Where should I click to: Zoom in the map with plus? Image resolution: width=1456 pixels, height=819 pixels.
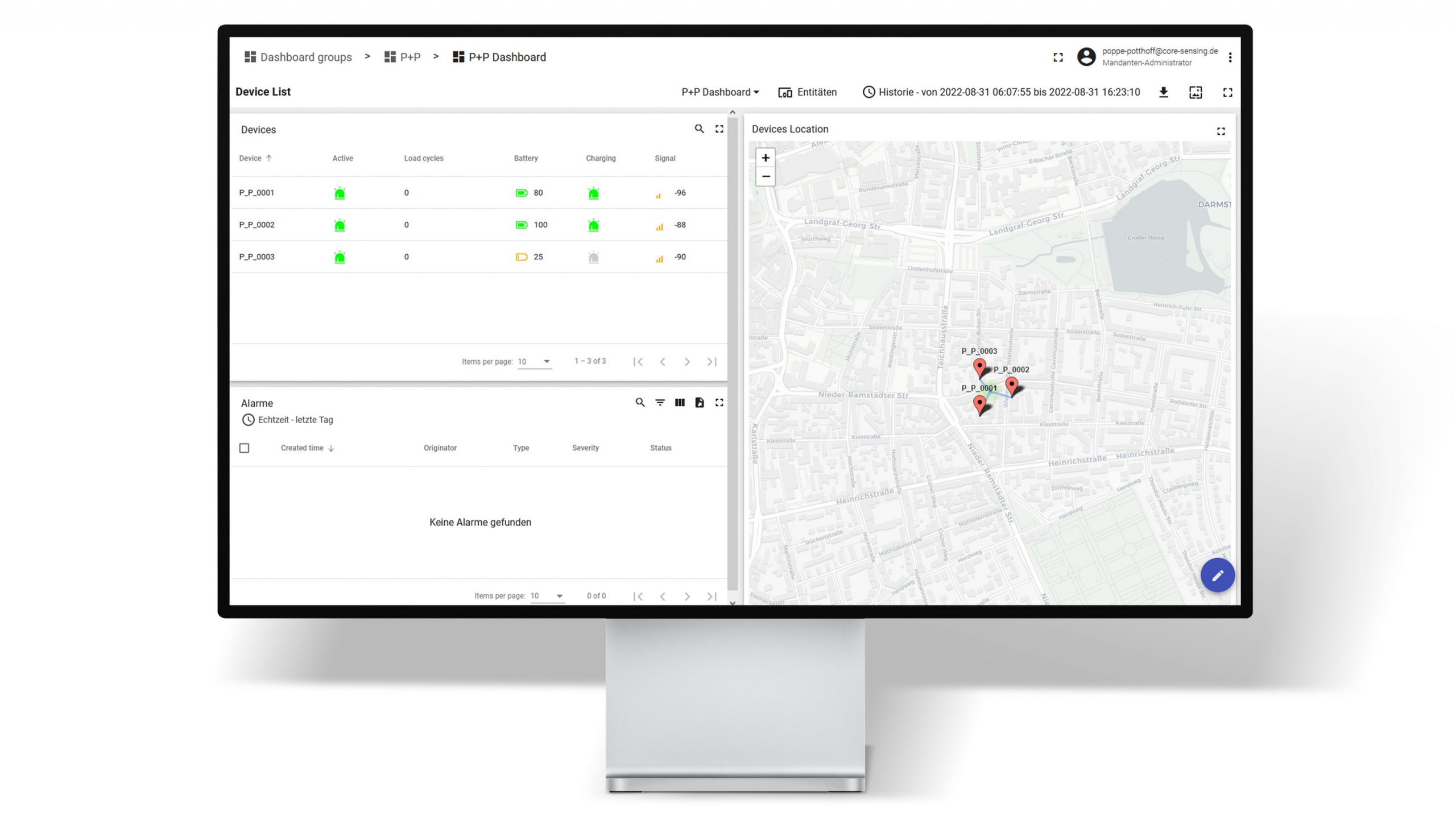pyautogui.click(x=766, y=158)
